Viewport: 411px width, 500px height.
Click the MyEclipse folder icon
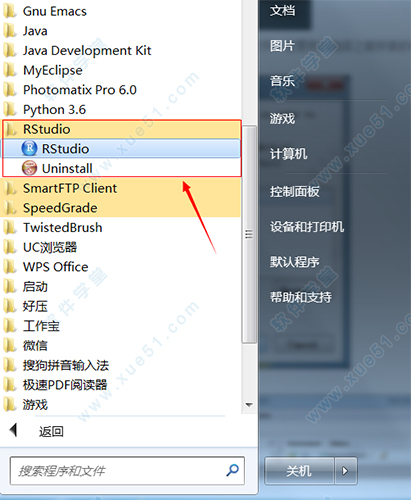tap(10, 70)
